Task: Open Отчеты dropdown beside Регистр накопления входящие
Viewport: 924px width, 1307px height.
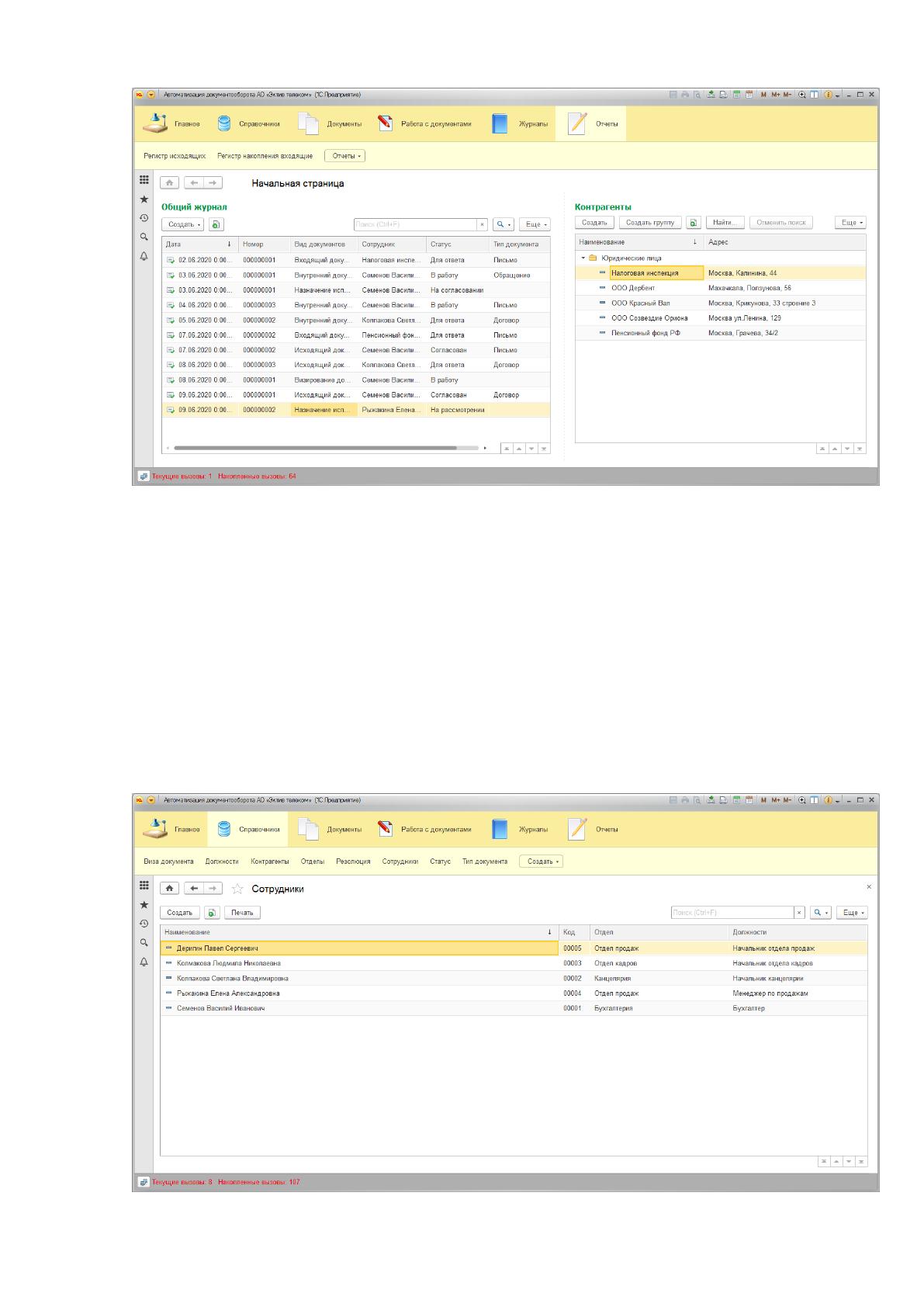Action: tap(344, 156)
